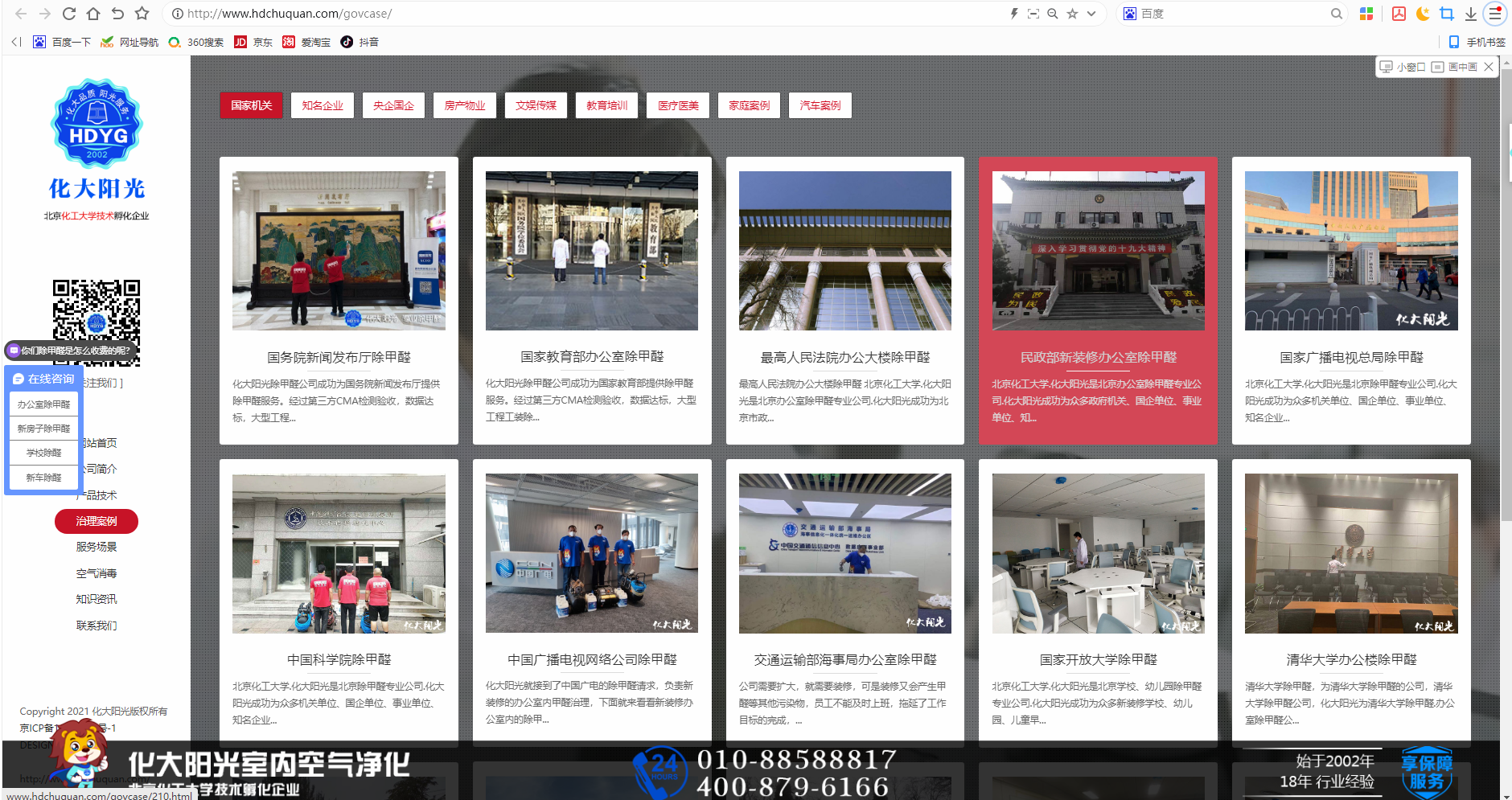Select the 家庭案例 category tab

(750, 105)
